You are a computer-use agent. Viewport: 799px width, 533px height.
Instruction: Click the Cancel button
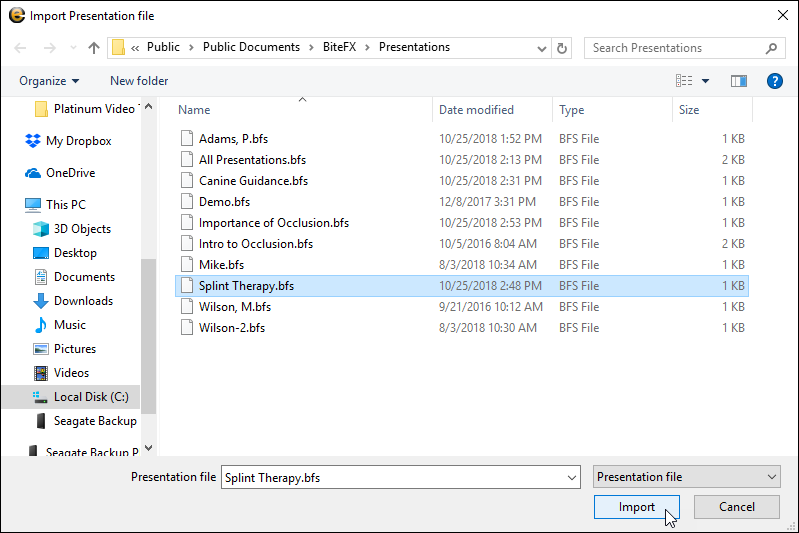[x=736, y=507]
